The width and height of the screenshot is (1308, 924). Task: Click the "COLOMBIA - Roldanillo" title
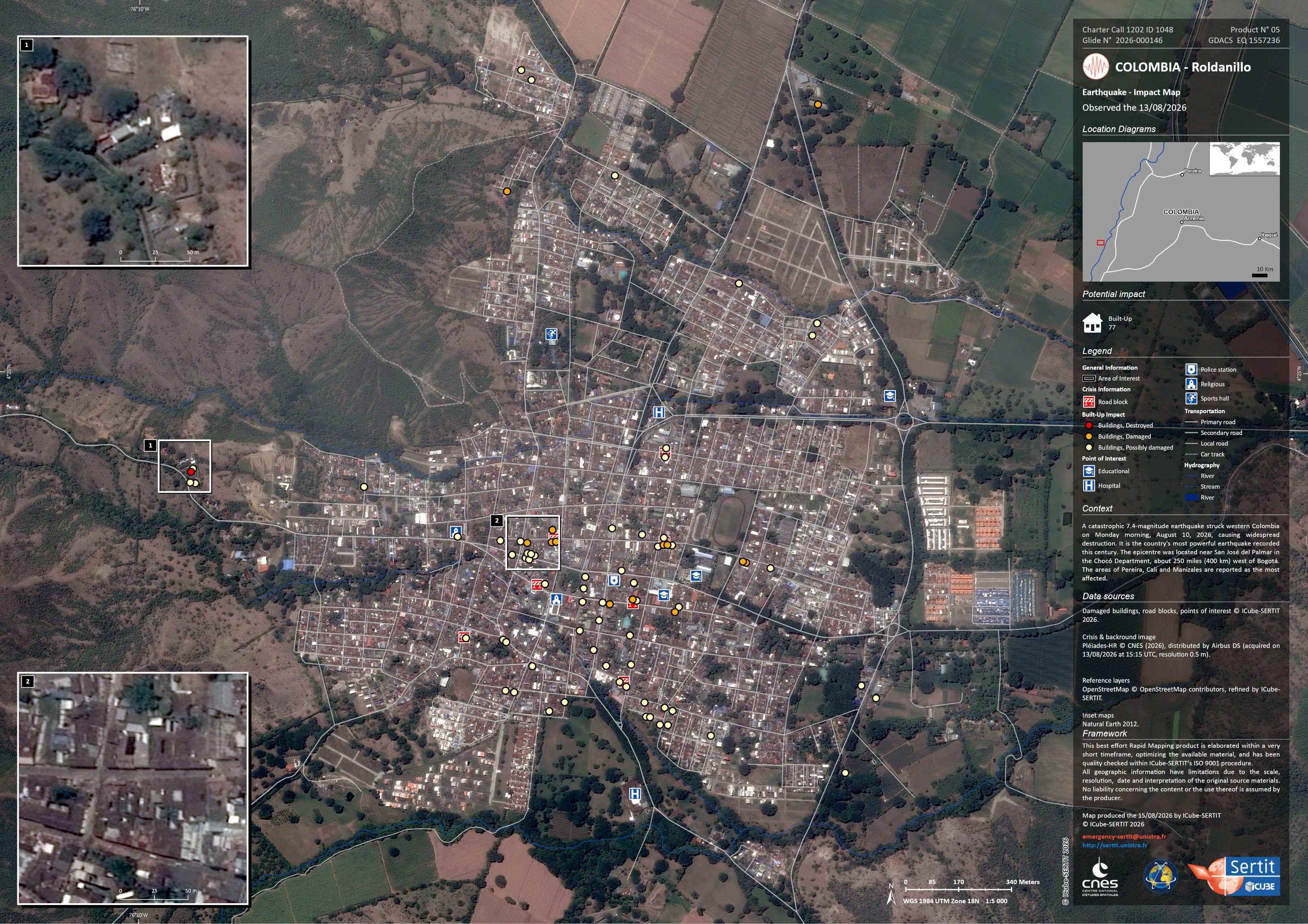coord(1183,67)
